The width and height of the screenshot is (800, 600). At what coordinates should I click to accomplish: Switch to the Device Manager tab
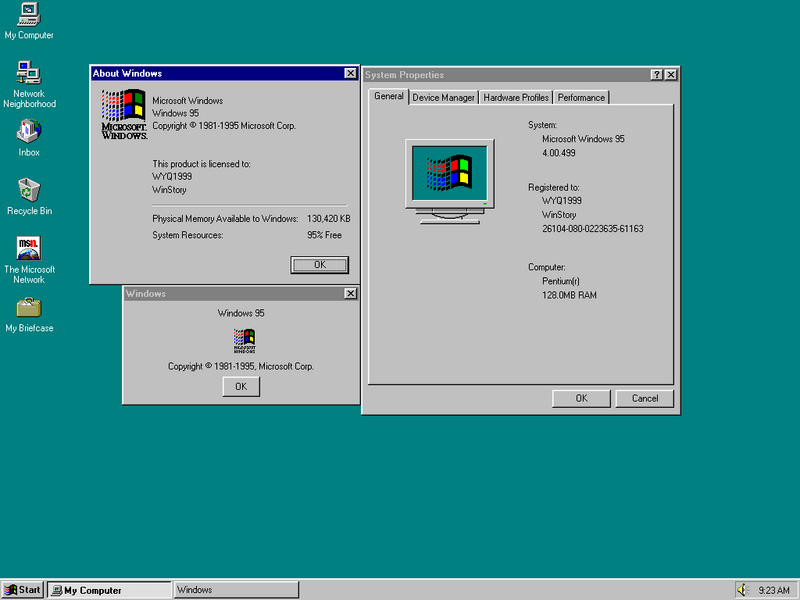point(443,98)
